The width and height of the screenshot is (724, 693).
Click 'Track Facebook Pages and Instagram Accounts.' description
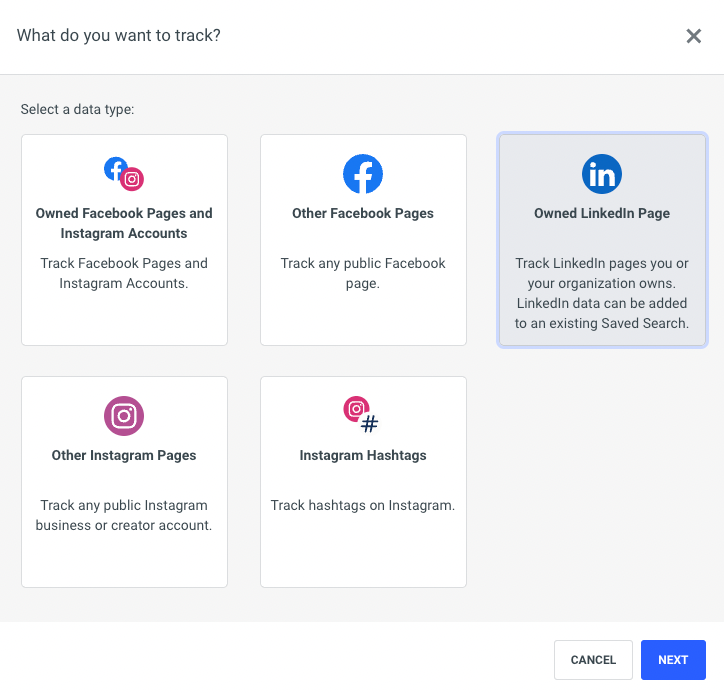tap(124, 273)
